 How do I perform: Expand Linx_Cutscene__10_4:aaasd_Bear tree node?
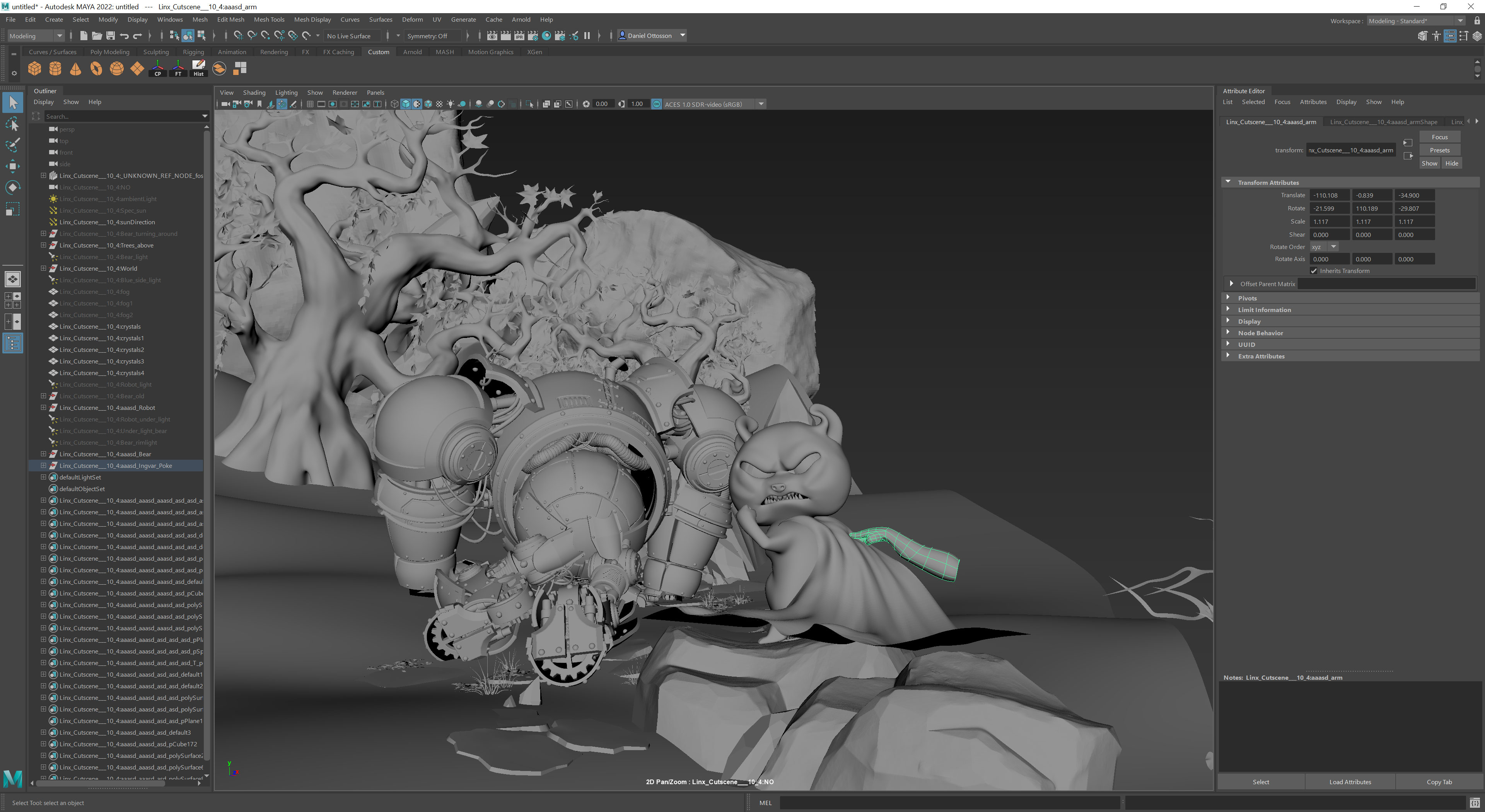pyautogui.click(x=43, y=454)
